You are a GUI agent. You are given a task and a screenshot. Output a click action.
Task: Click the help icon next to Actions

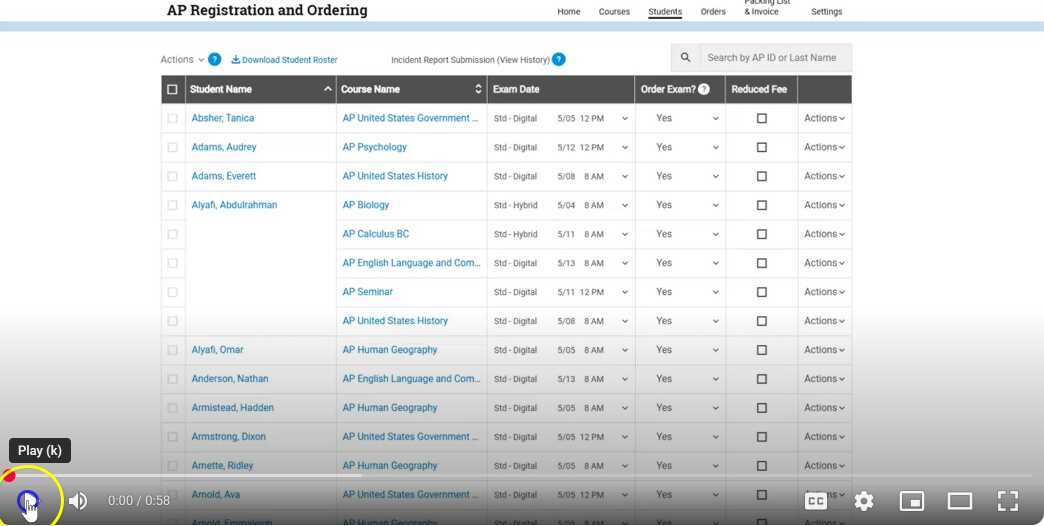[x=214, y=59]
